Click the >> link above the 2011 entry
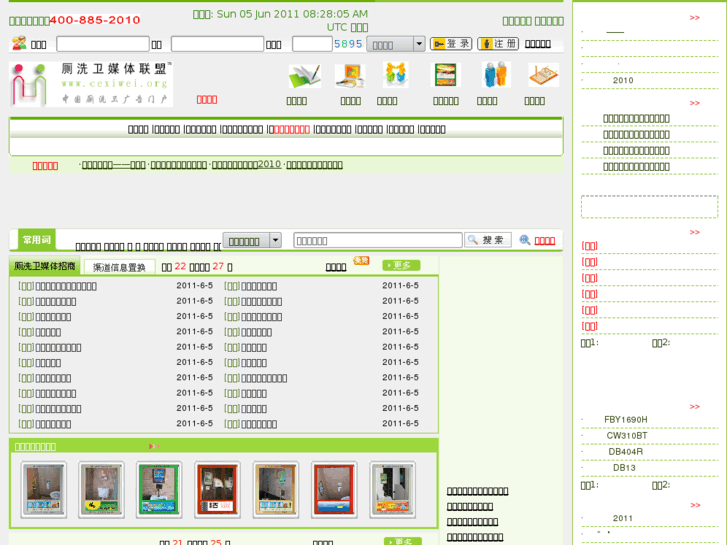The image size is (727, 545). (695, 505)
